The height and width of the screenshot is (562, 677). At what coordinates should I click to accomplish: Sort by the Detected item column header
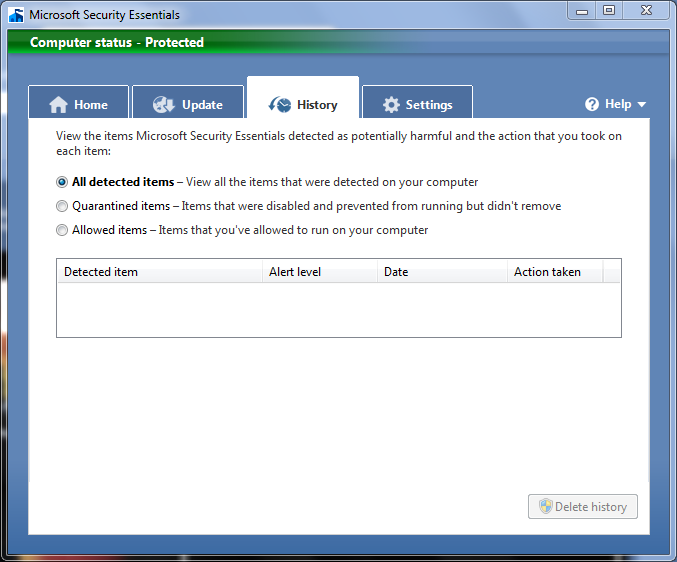click(x=160, y=272)
